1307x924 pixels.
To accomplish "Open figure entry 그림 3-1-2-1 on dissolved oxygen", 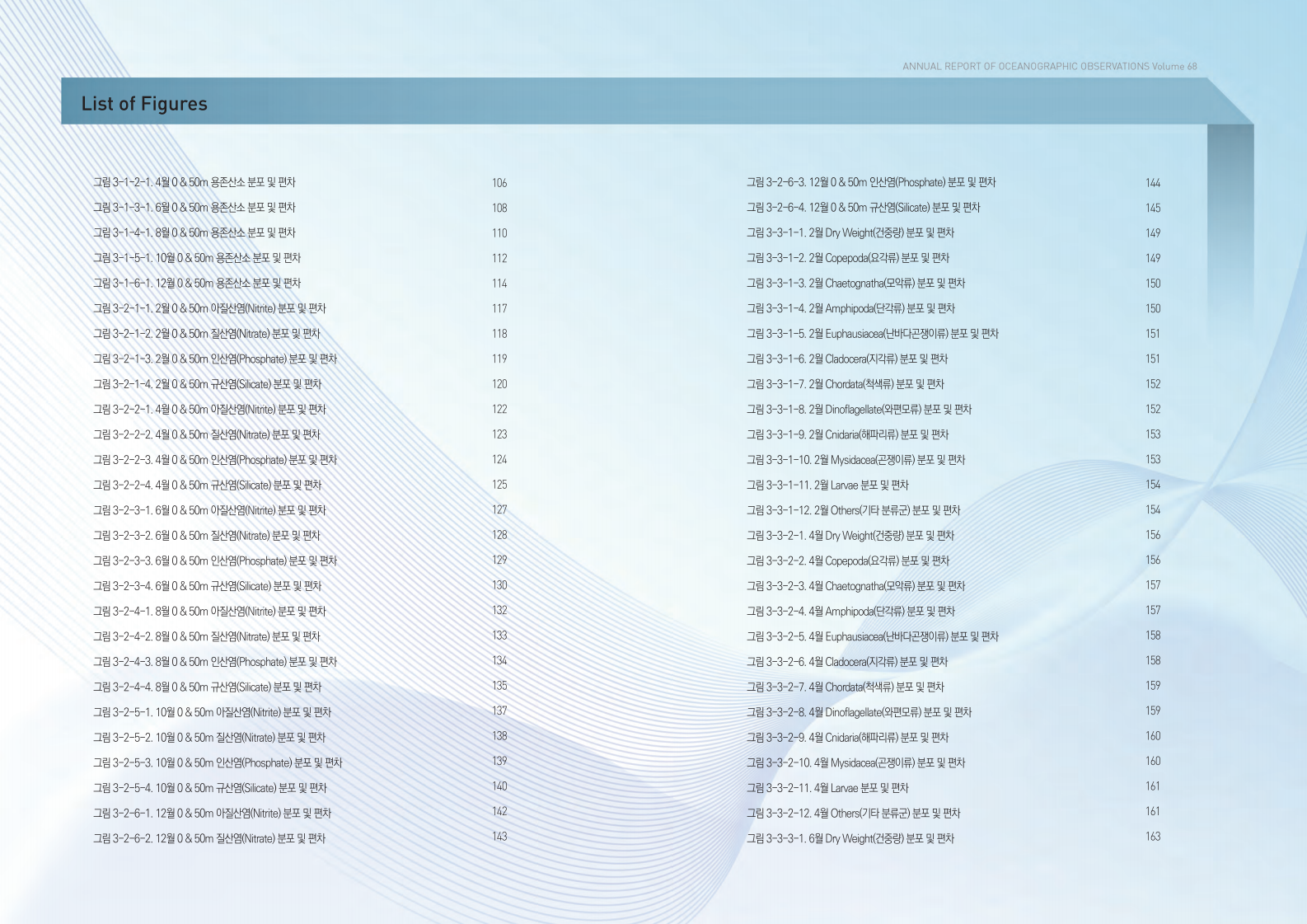I will tap(194, 182).
